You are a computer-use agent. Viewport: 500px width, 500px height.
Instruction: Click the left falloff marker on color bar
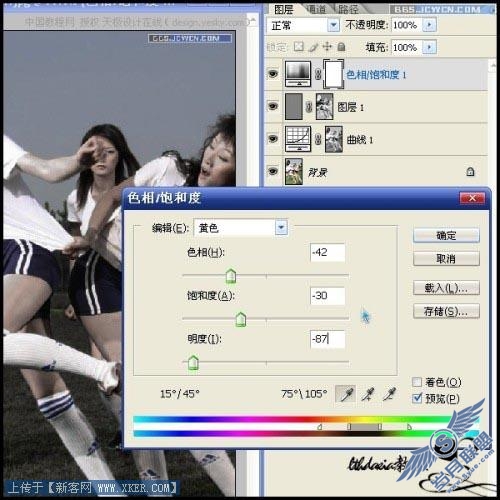319,427
